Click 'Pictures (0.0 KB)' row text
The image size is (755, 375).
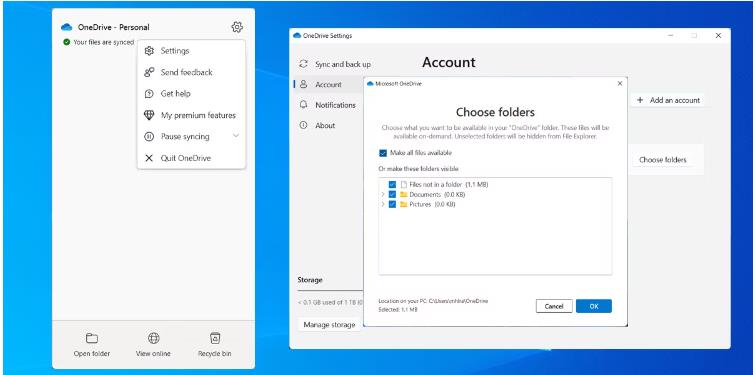[x=432, y=204]
